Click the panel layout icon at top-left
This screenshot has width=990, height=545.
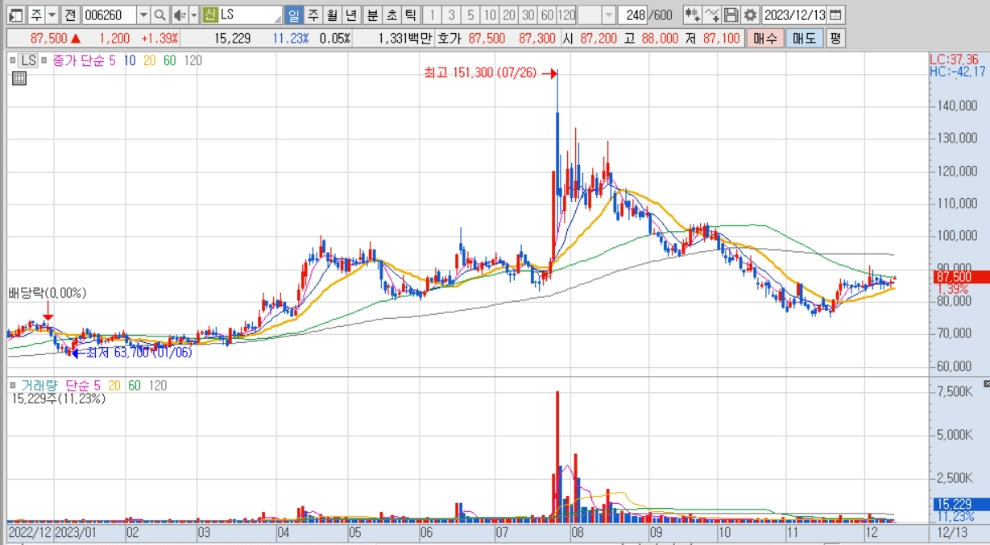15,15
